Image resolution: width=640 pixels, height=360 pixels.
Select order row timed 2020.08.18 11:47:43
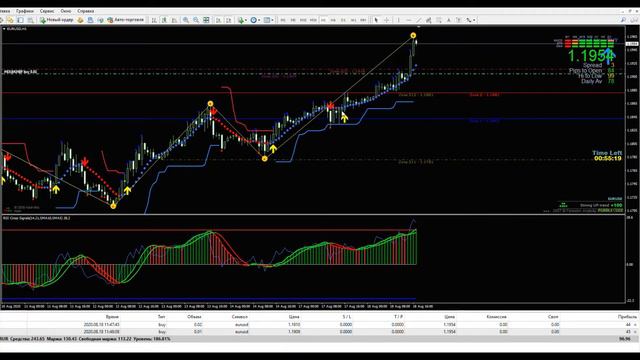pyautogui.click(x=318, y=324)
